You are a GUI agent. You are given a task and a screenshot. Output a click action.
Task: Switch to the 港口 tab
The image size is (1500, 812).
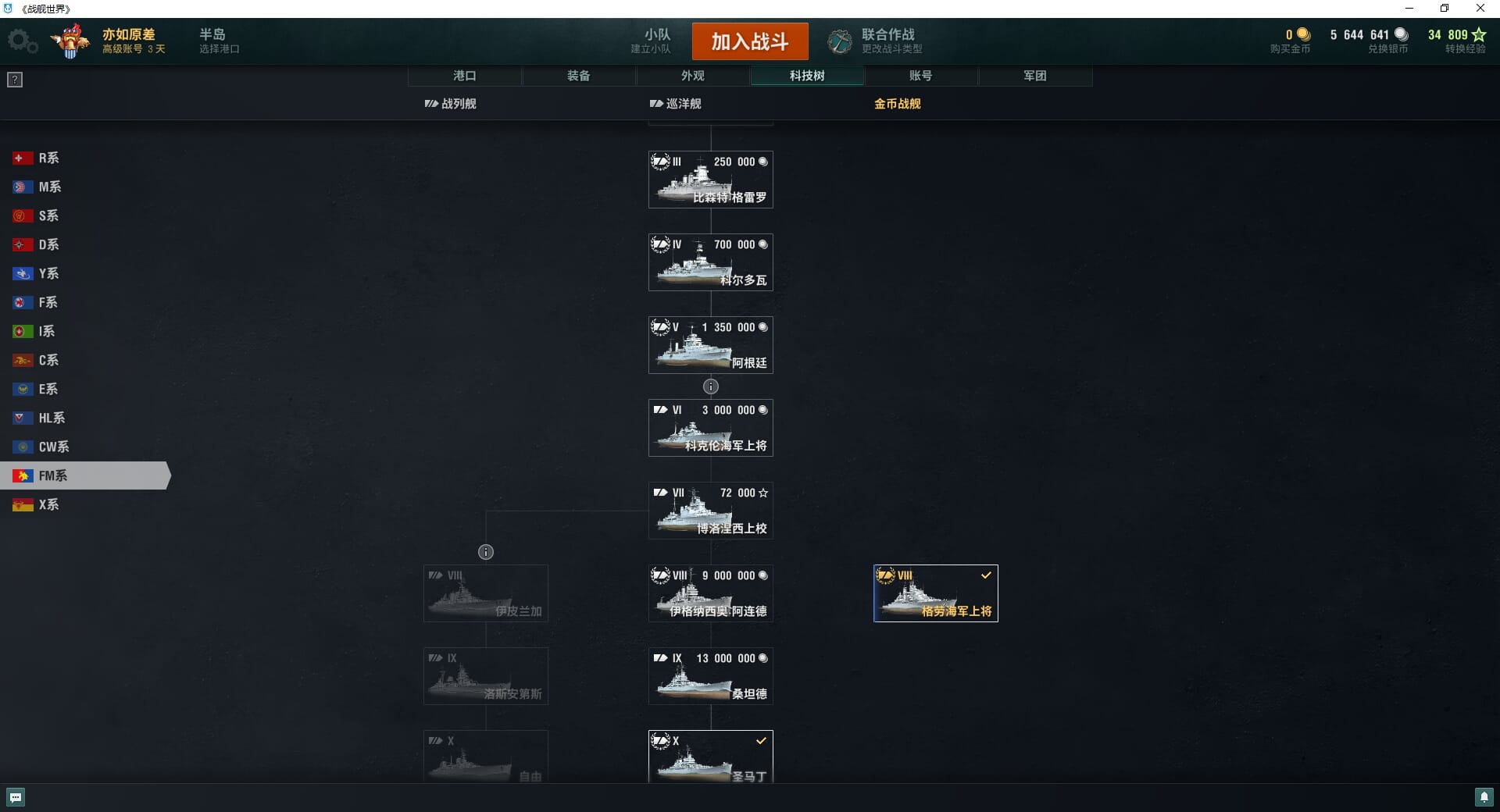(465, 76)
